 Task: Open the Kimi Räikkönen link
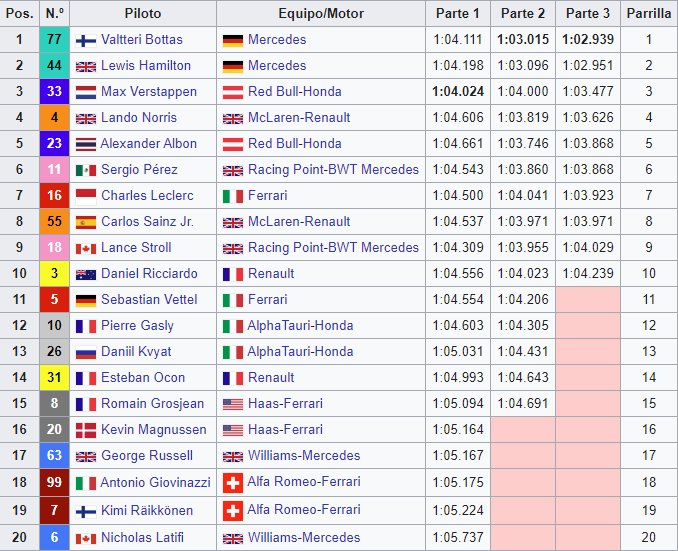147,510
